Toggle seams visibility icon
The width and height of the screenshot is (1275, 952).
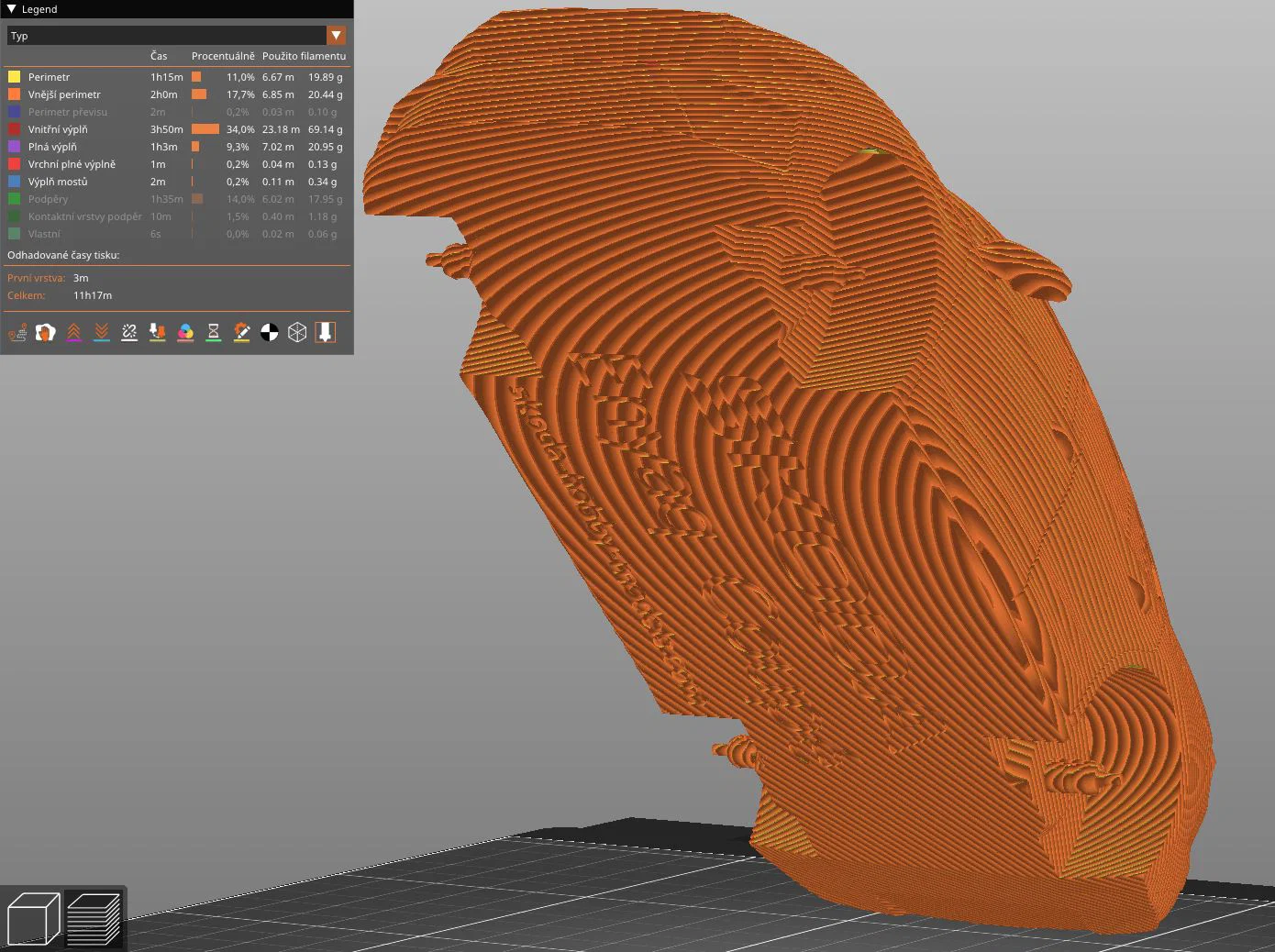pyautogui.click(x=129, y=332)
